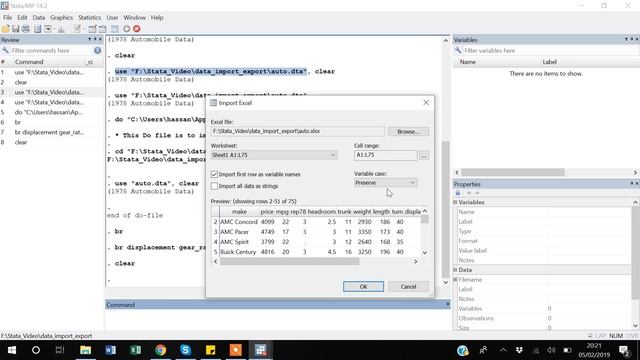Open the Viewer icon dropdown arrow
640x360 pixels.
(54, 29)
